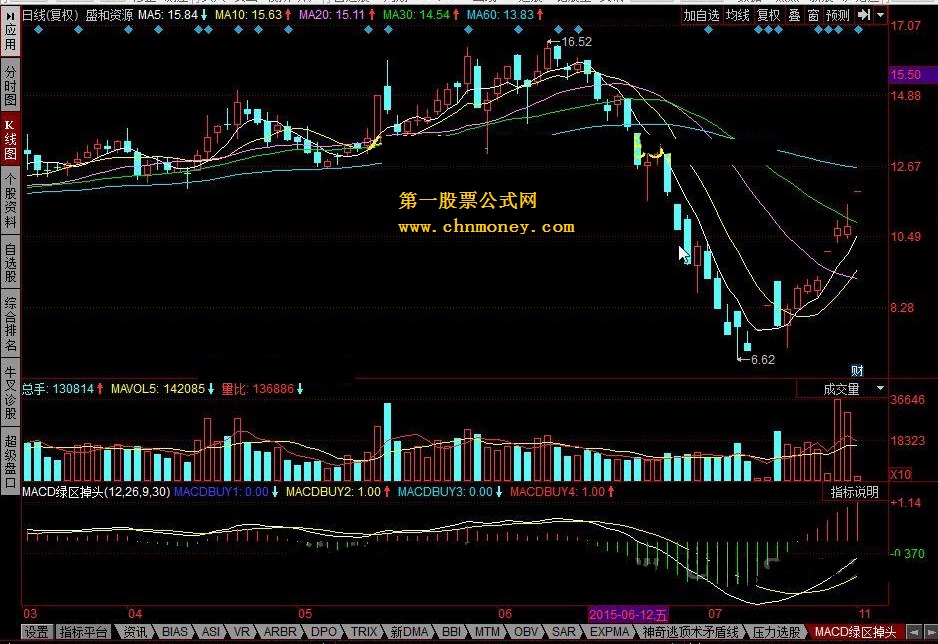Toggle 窗 window layout option

pyautogui.click(x=813, y=15)
